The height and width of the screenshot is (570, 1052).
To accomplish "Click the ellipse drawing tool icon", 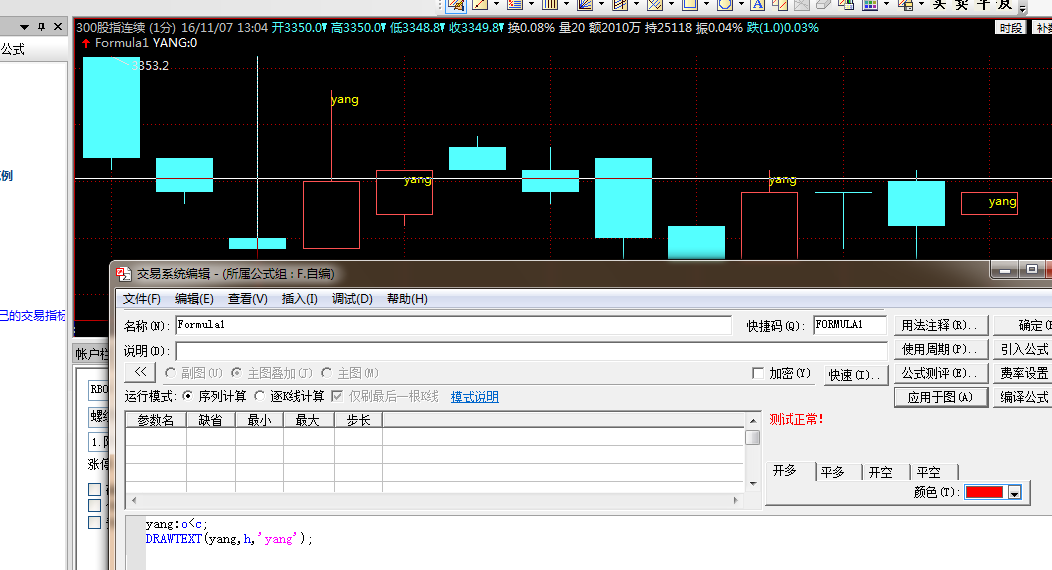I will point(723,4).
